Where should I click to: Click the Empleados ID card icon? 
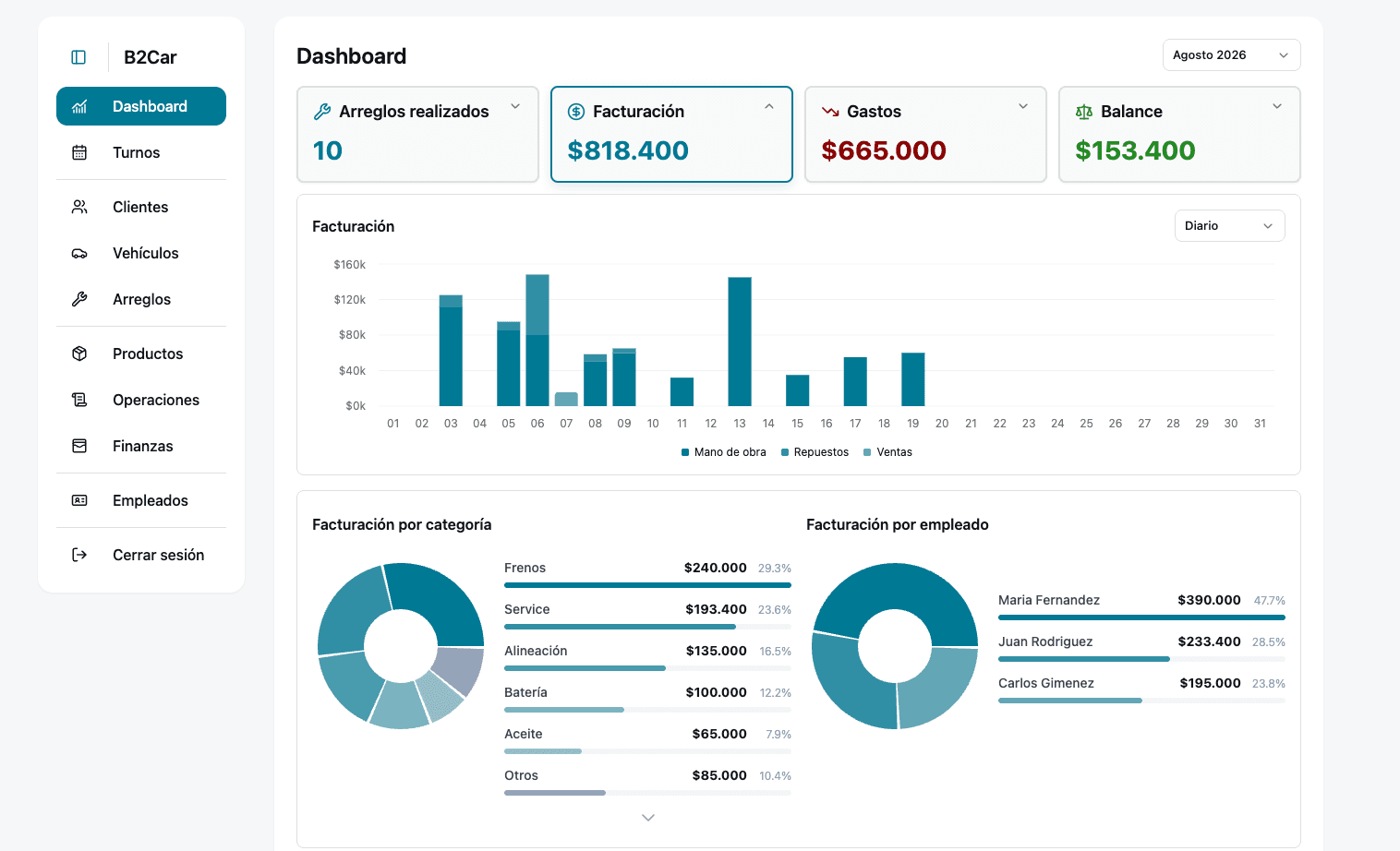(x=79, y=500)
